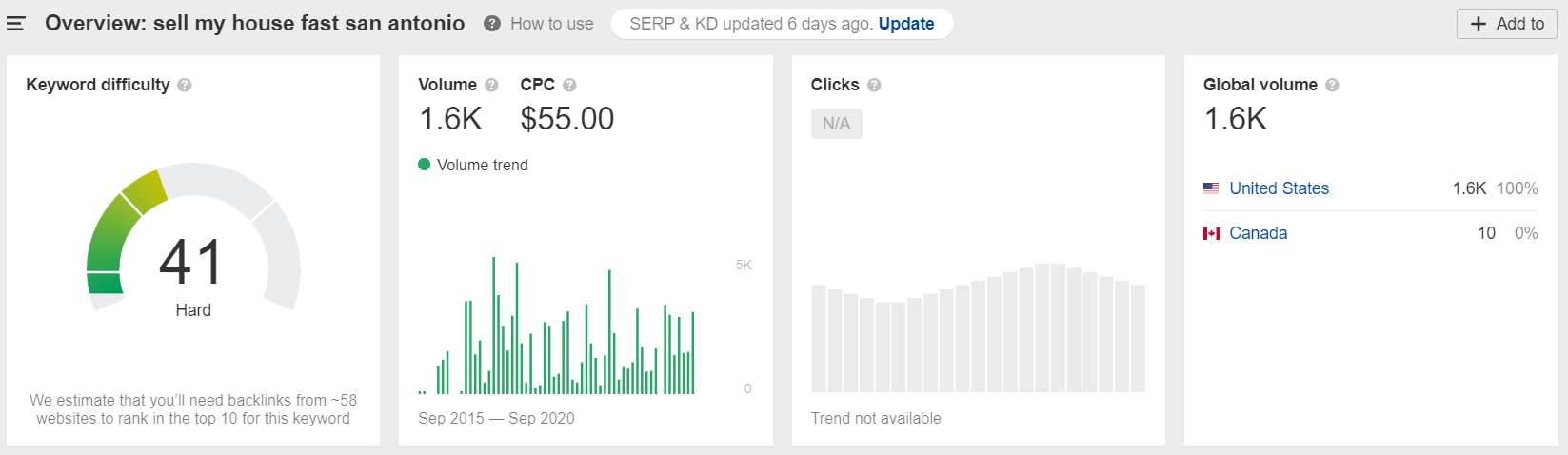Click the grey Clicks placeholder chart
The width and height of the screenshot is (1568, 455).
point(978,333)
